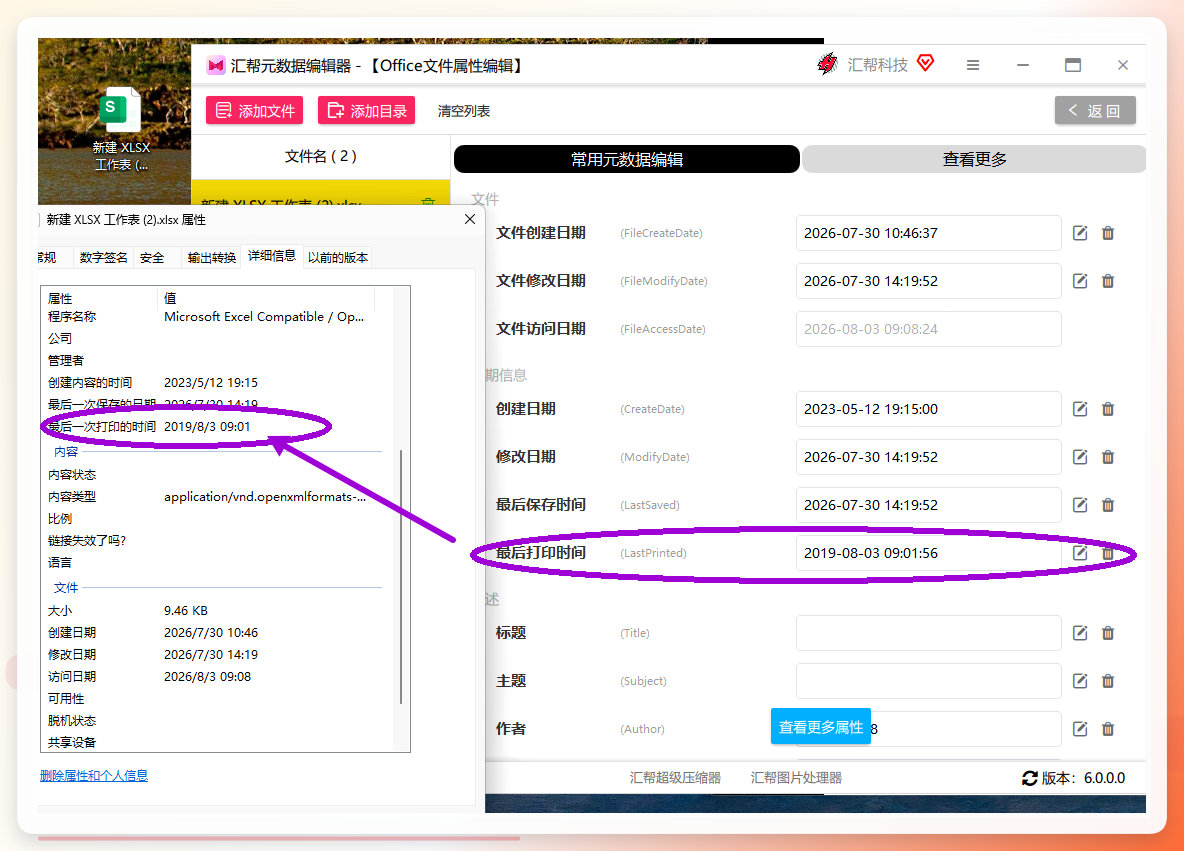Delete the 创建日期 CreateDate value icon
1184x851 pixels.
coord(1108,409)
